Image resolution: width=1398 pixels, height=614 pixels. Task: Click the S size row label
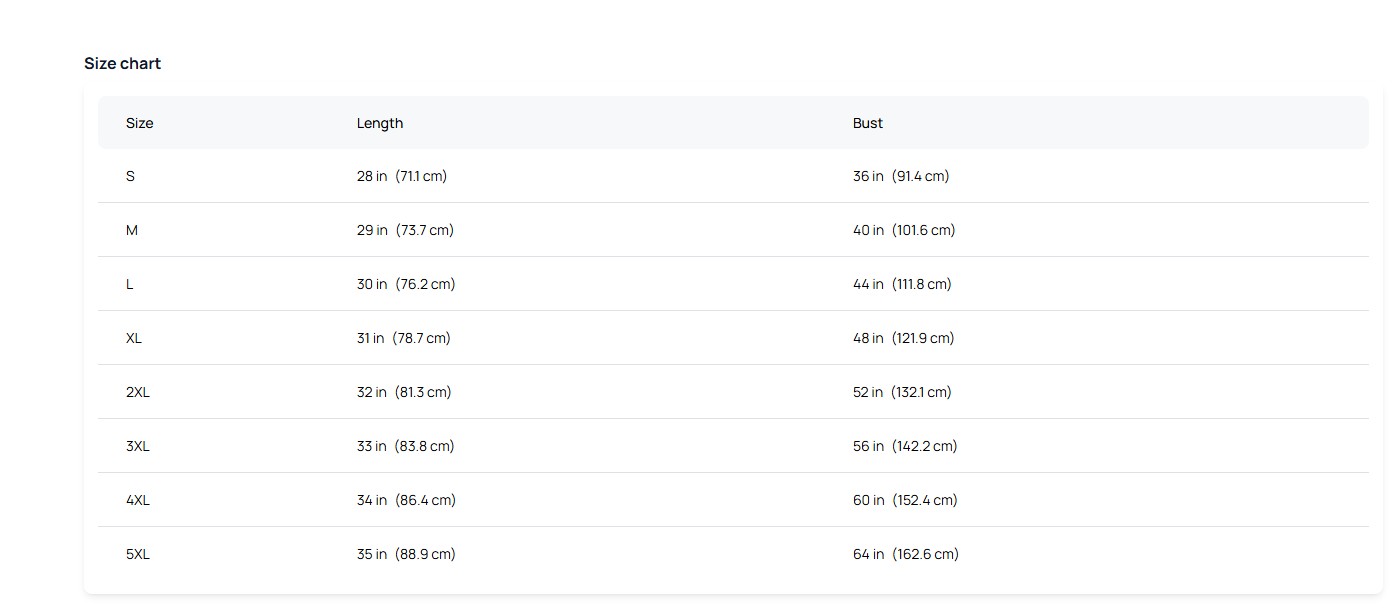[x=130, y=176]
